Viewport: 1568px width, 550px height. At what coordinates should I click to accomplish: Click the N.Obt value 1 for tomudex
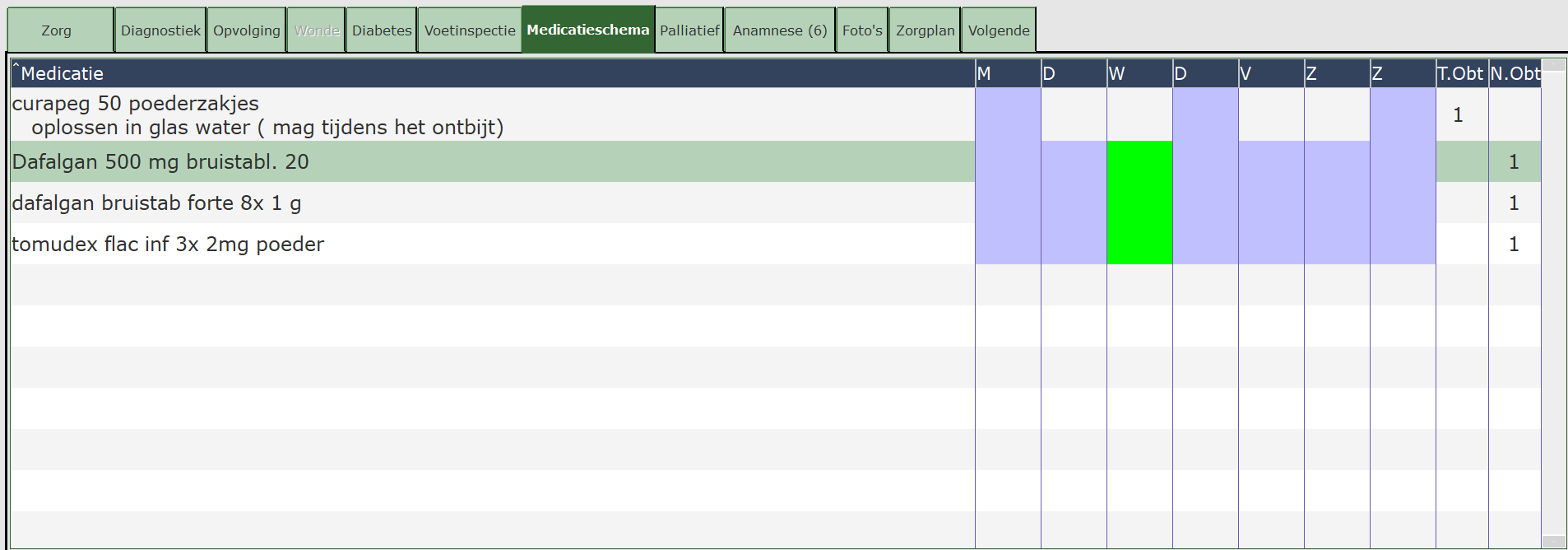(x=1514, y=244)
